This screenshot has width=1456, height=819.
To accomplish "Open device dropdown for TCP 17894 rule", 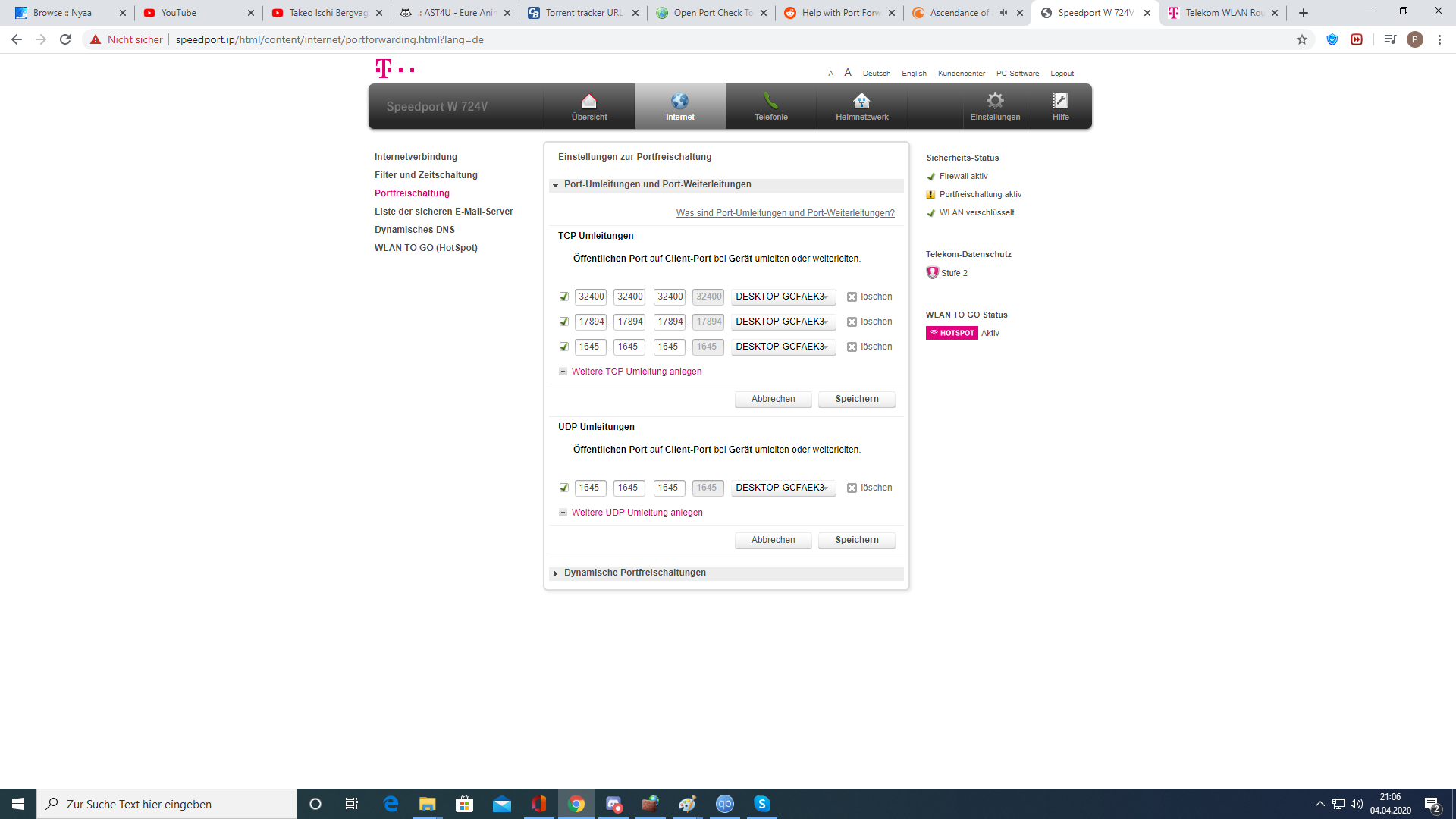I will click(x=783, y=322).
